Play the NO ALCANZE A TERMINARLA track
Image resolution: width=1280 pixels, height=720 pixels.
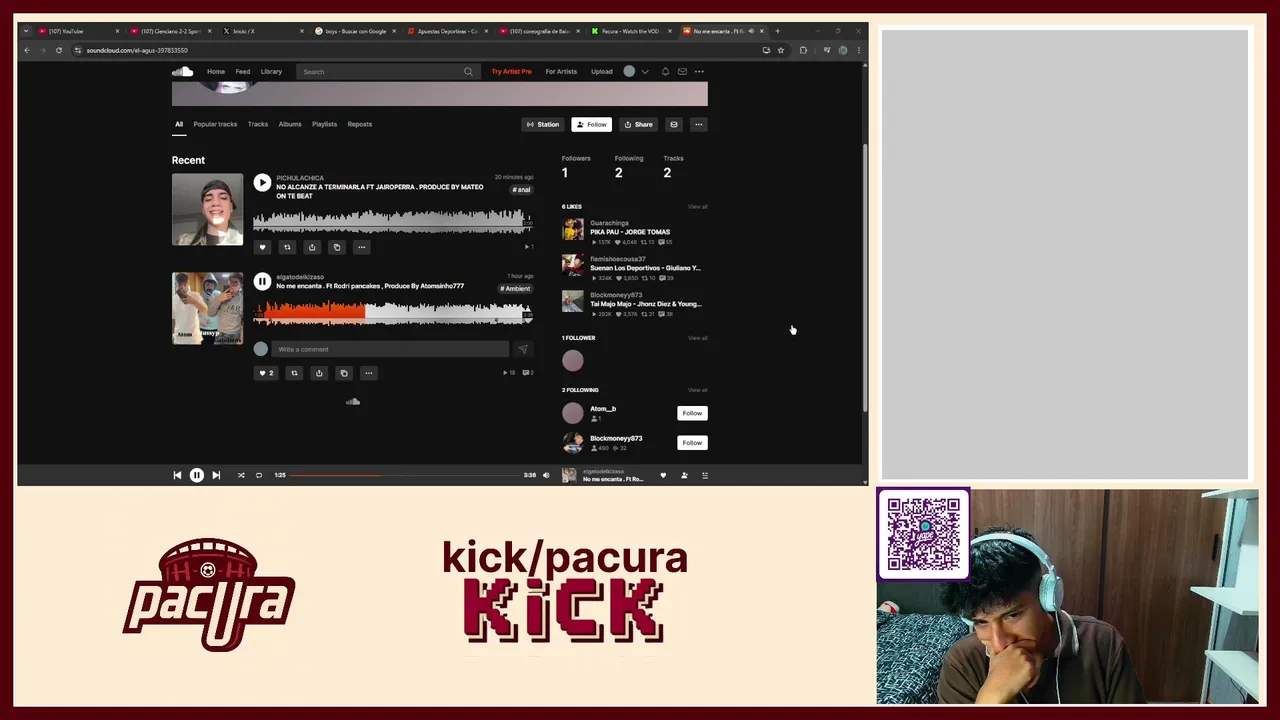[262, 182]
